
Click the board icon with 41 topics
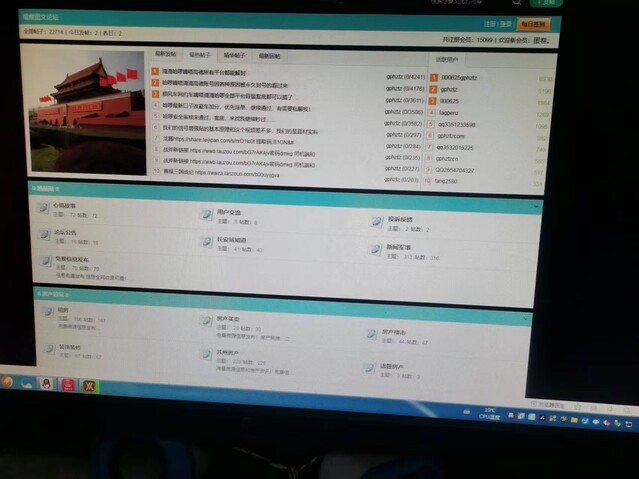click(x=206, y=242)
